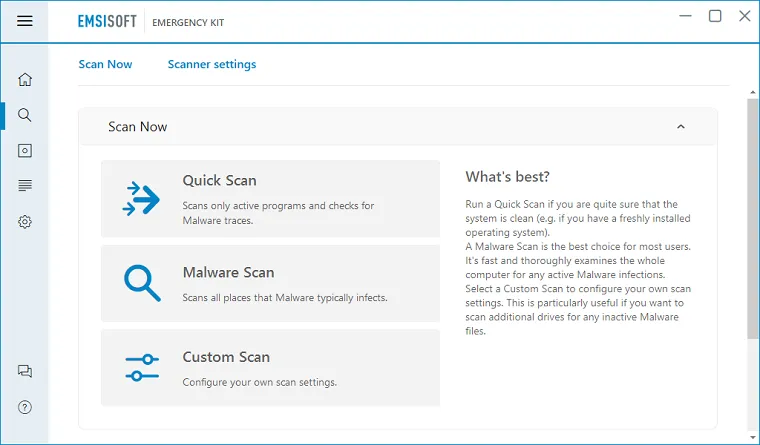Collapse the Scan Now section chevron
Image resolution: width=760 pixels, height=445 pixels.
coord(681,127)
